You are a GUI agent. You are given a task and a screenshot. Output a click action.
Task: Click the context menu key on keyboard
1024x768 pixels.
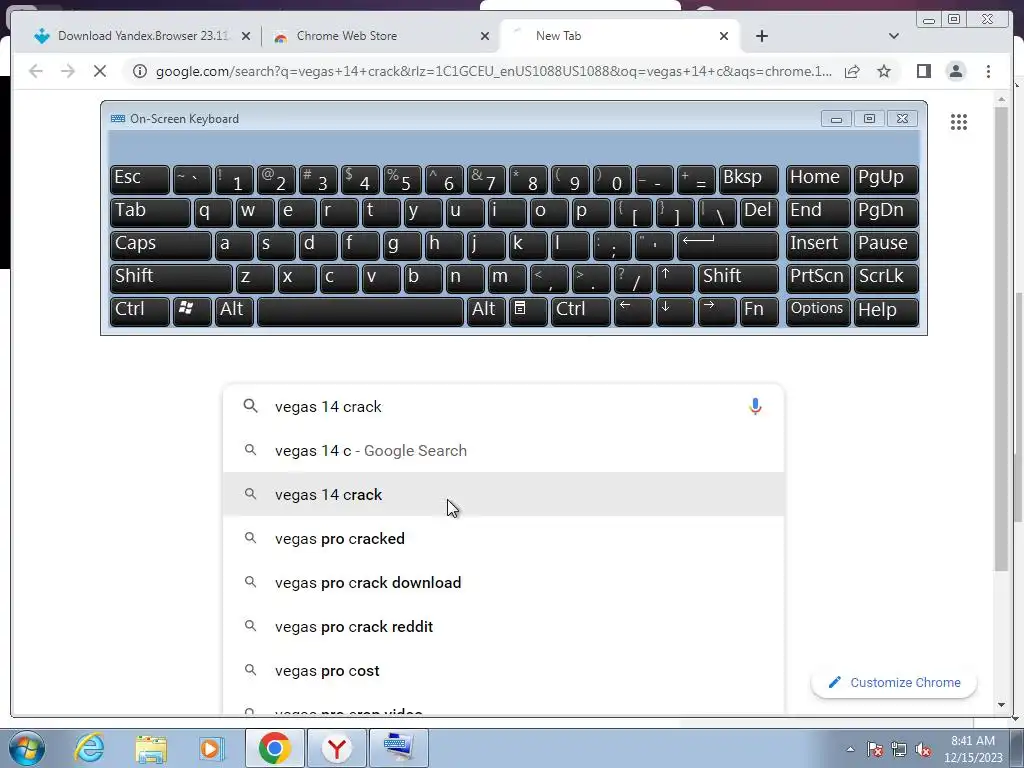[528, 311]
